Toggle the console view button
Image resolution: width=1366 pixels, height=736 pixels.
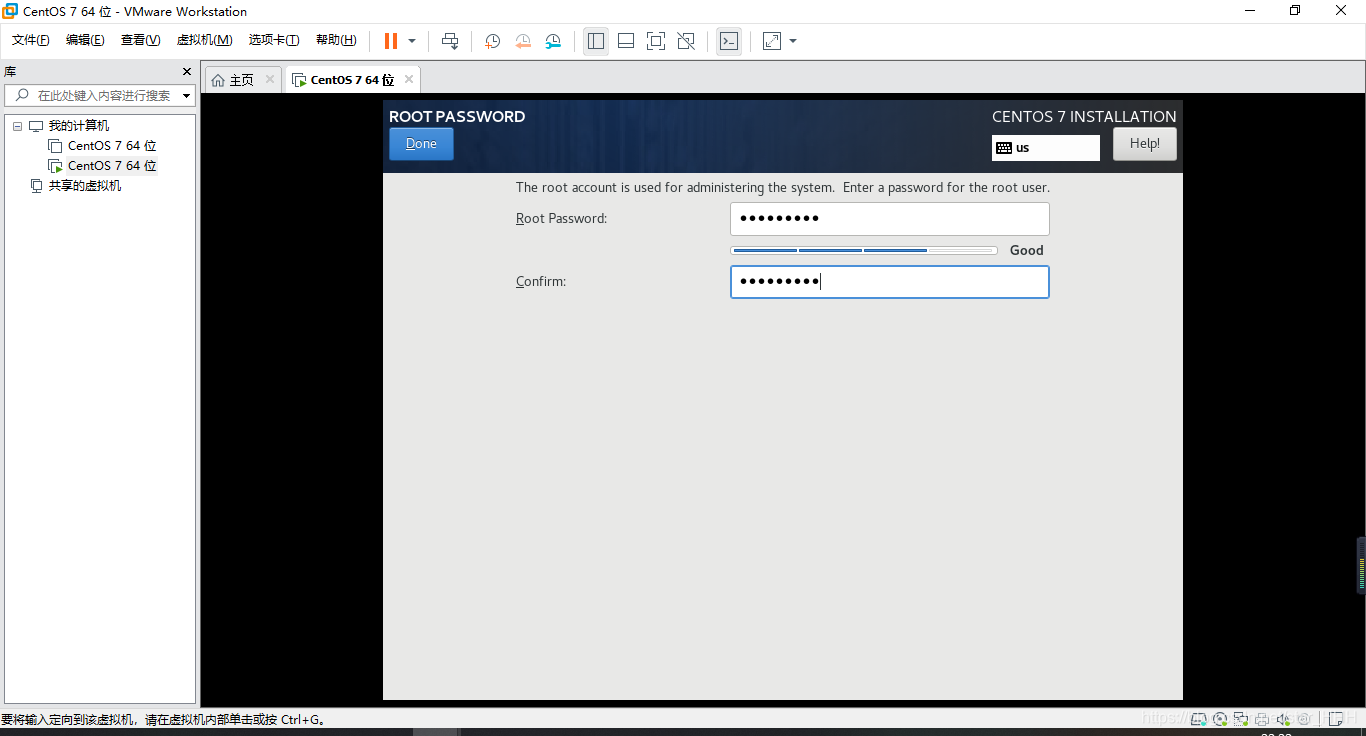click(729, 41)
